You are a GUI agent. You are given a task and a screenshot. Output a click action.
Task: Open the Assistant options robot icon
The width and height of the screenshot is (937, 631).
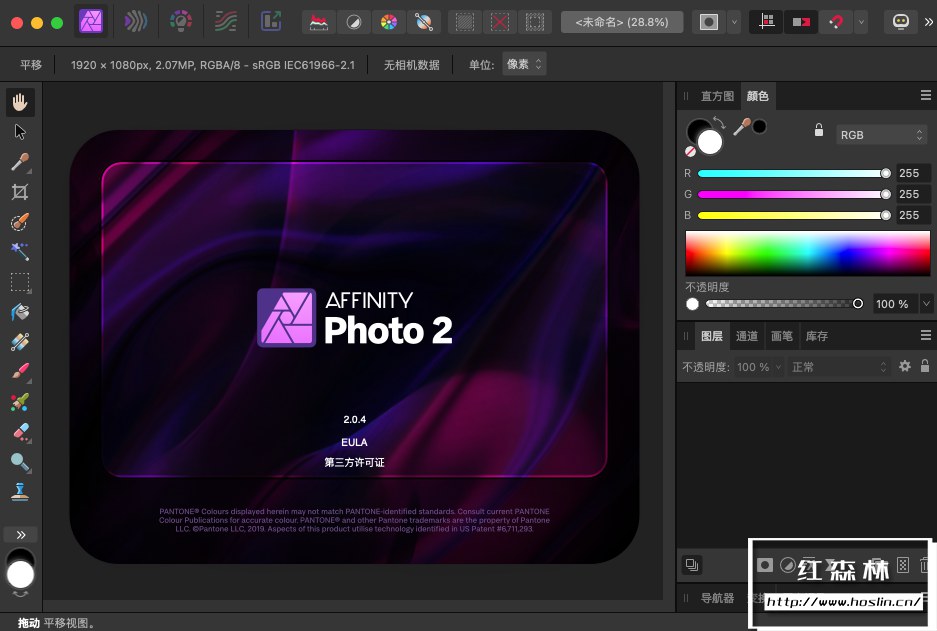[901, 23]
